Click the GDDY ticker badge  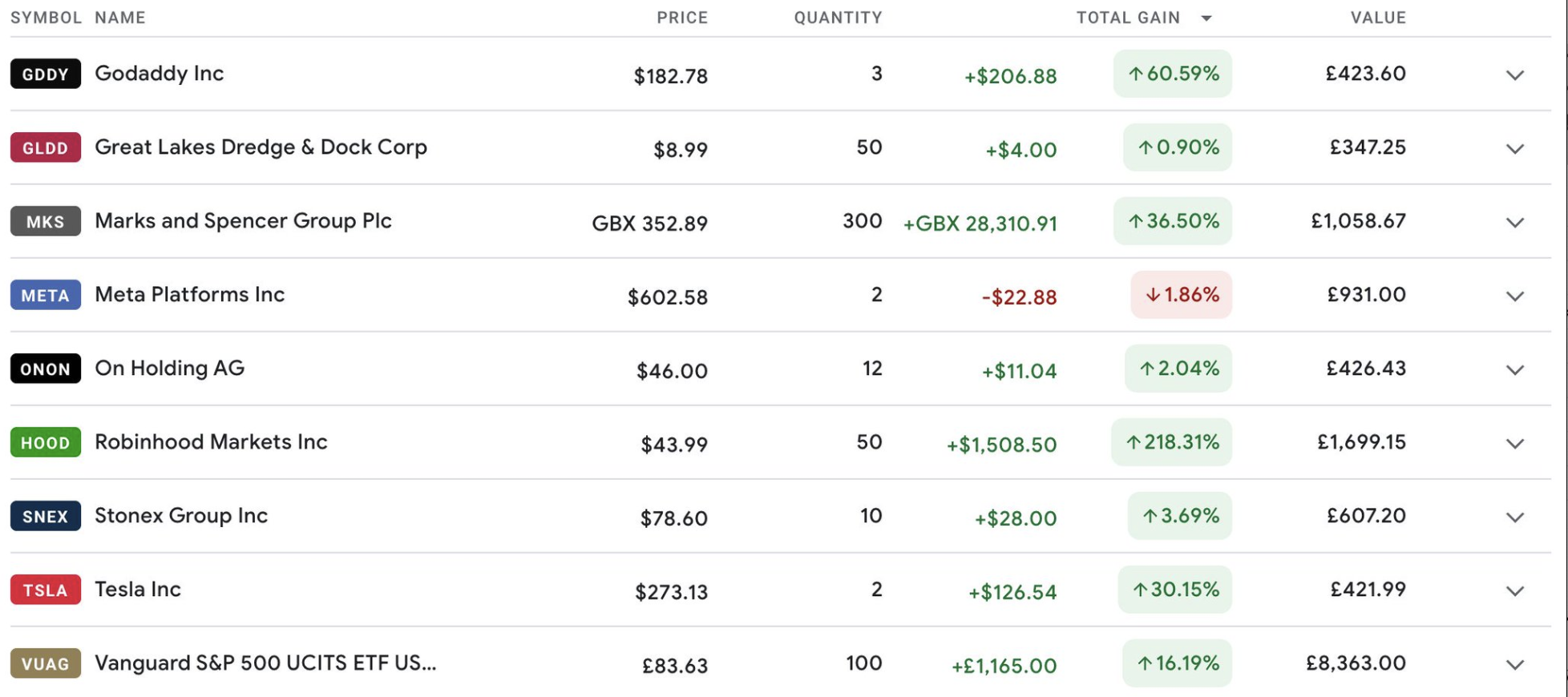click(x=46, y=74)
